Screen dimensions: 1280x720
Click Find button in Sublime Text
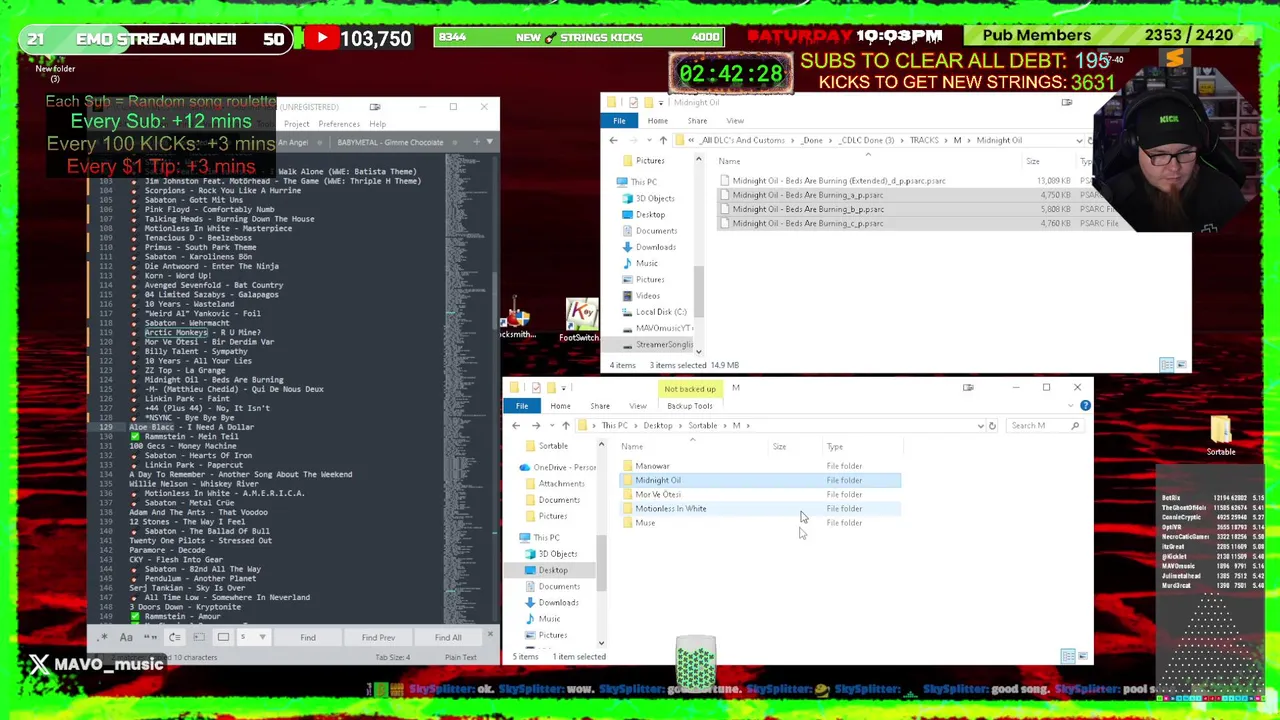tap(308, 637)
